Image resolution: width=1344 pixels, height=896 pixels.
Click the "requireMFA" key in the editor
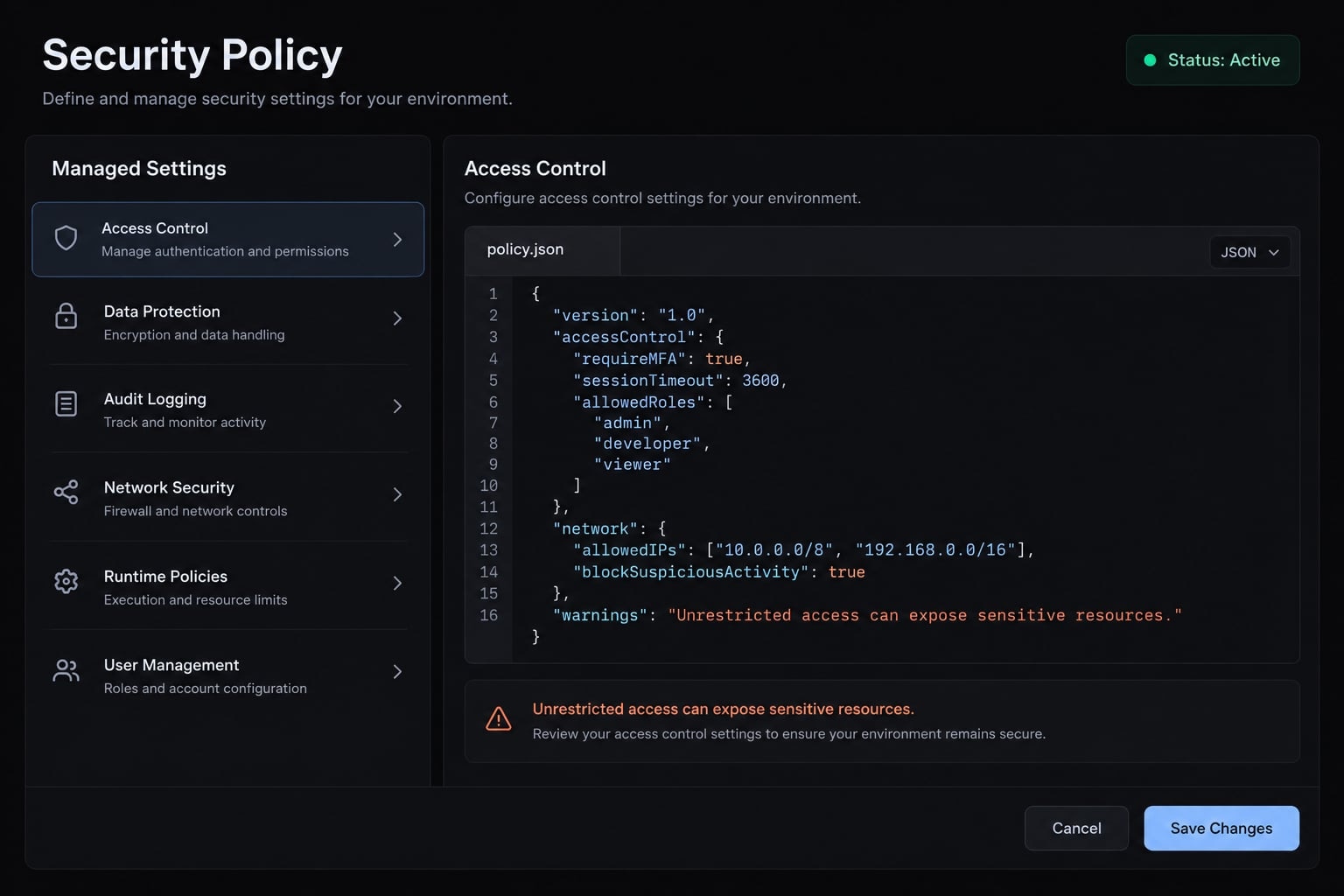[x=629, y=359]
